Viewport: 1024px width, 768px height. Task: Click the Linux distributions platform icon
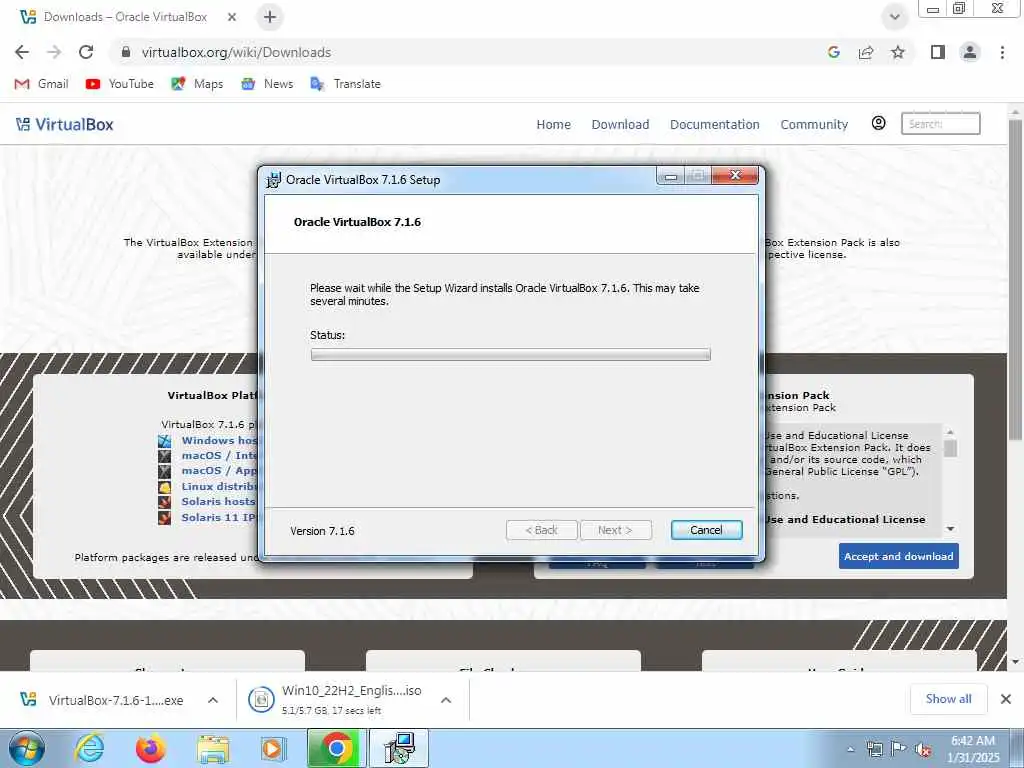point(165,487)
